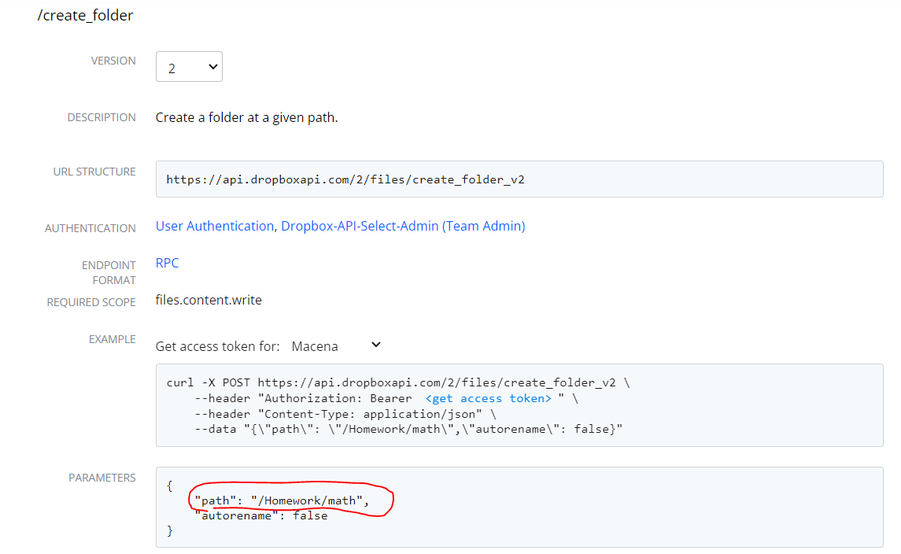Open the RPC endpoint format link

(167, 263)
